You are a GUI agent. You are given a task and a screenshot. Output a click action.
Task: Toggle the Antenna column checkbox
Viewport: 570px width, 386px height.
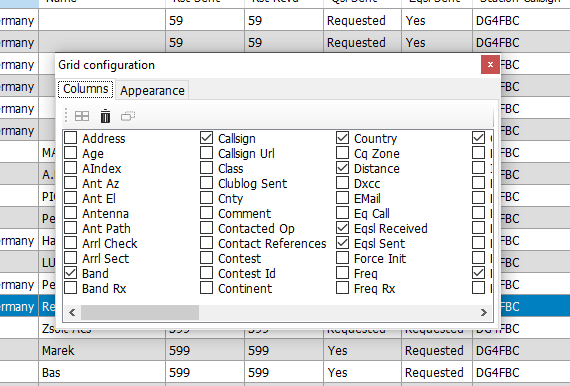[x=71, y=213]
